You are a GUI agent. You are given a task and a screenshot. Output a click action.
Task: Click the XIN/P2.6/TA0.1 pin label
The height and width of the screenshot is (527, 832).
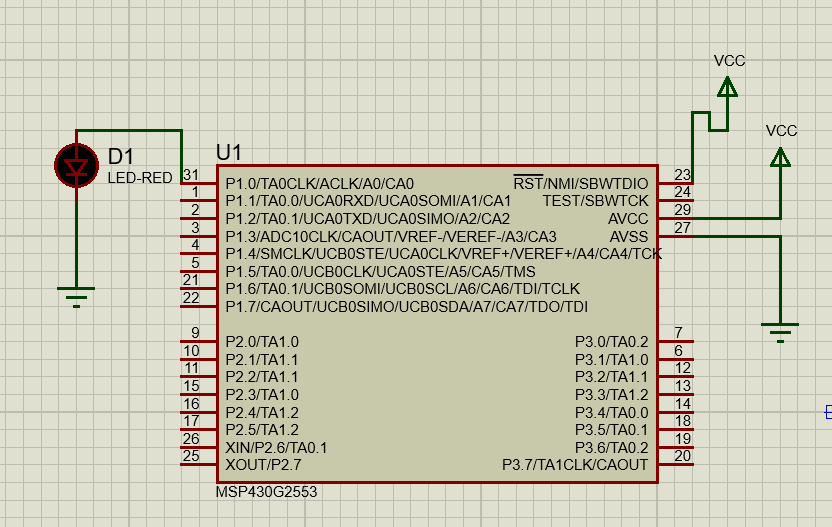(276, 448)
